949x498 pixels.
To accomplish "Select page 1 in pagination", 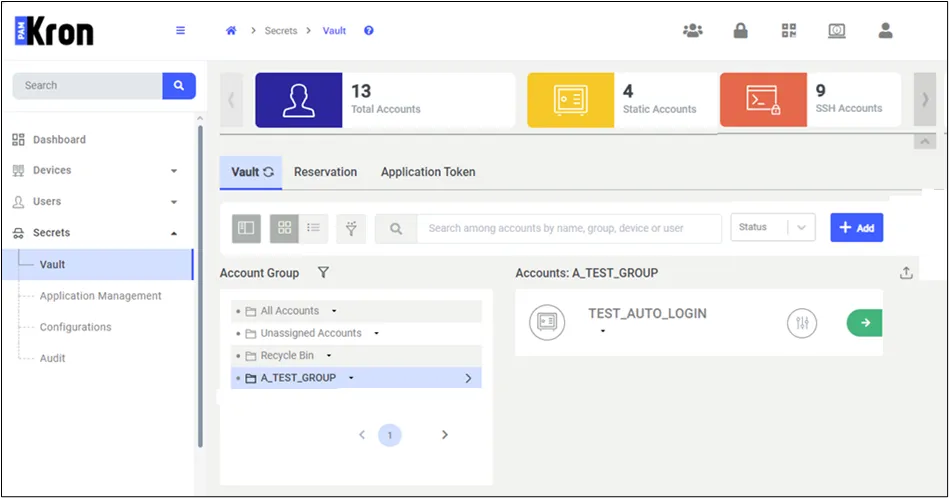I will (390, 435).
